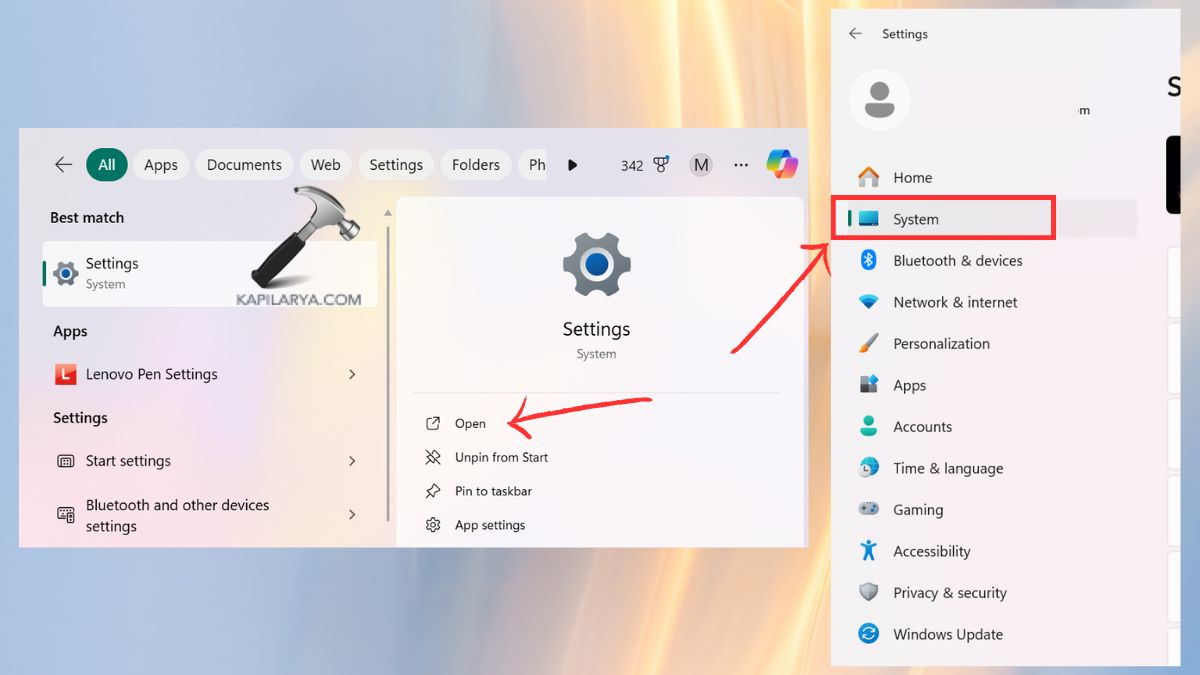Select the Gaming controller icon
Image resolution: width=1200 pixels, height=675 pixels.
tap(868, 509)
